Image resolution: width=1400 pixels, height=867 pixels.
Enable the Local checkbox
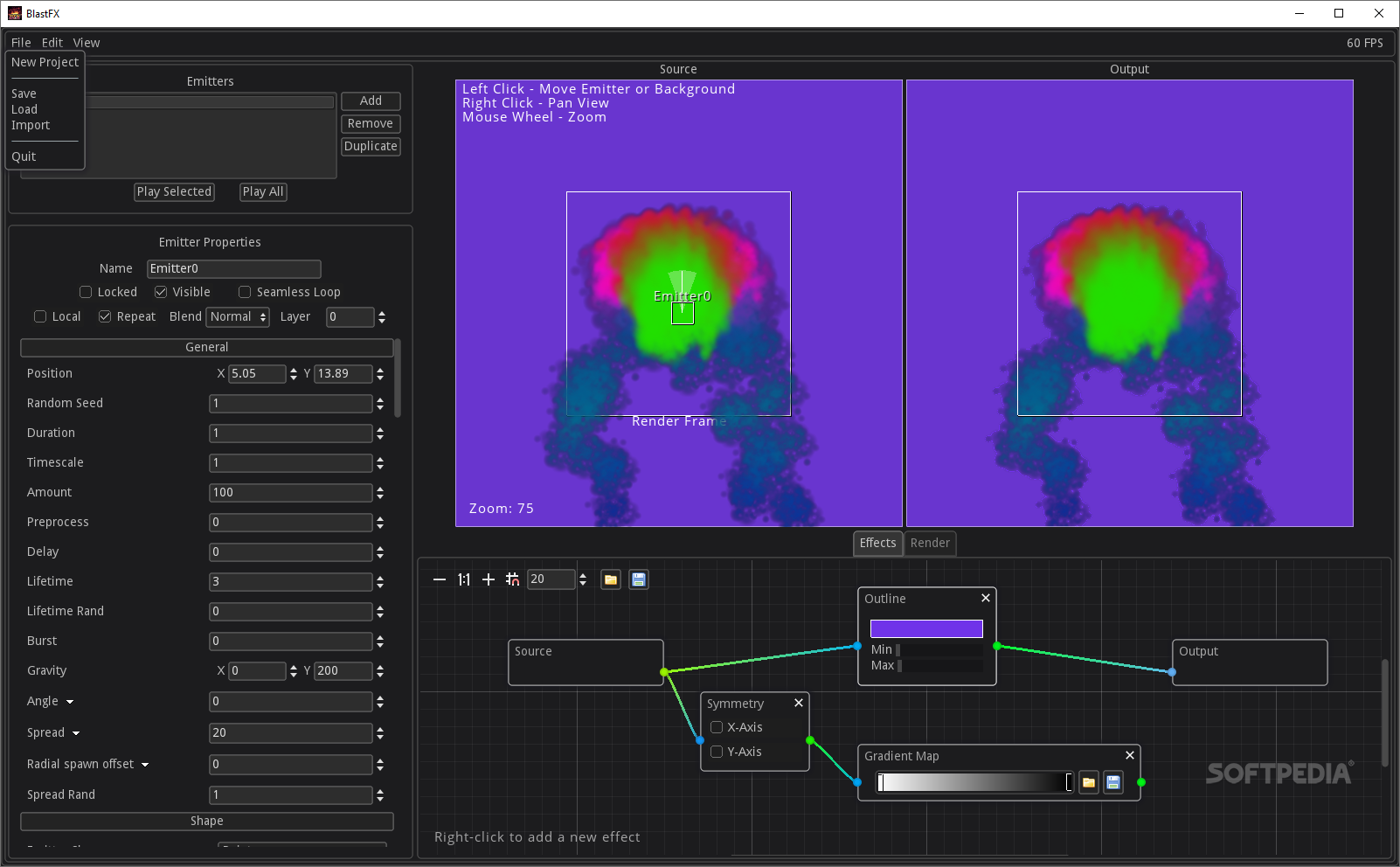(40, 316)
